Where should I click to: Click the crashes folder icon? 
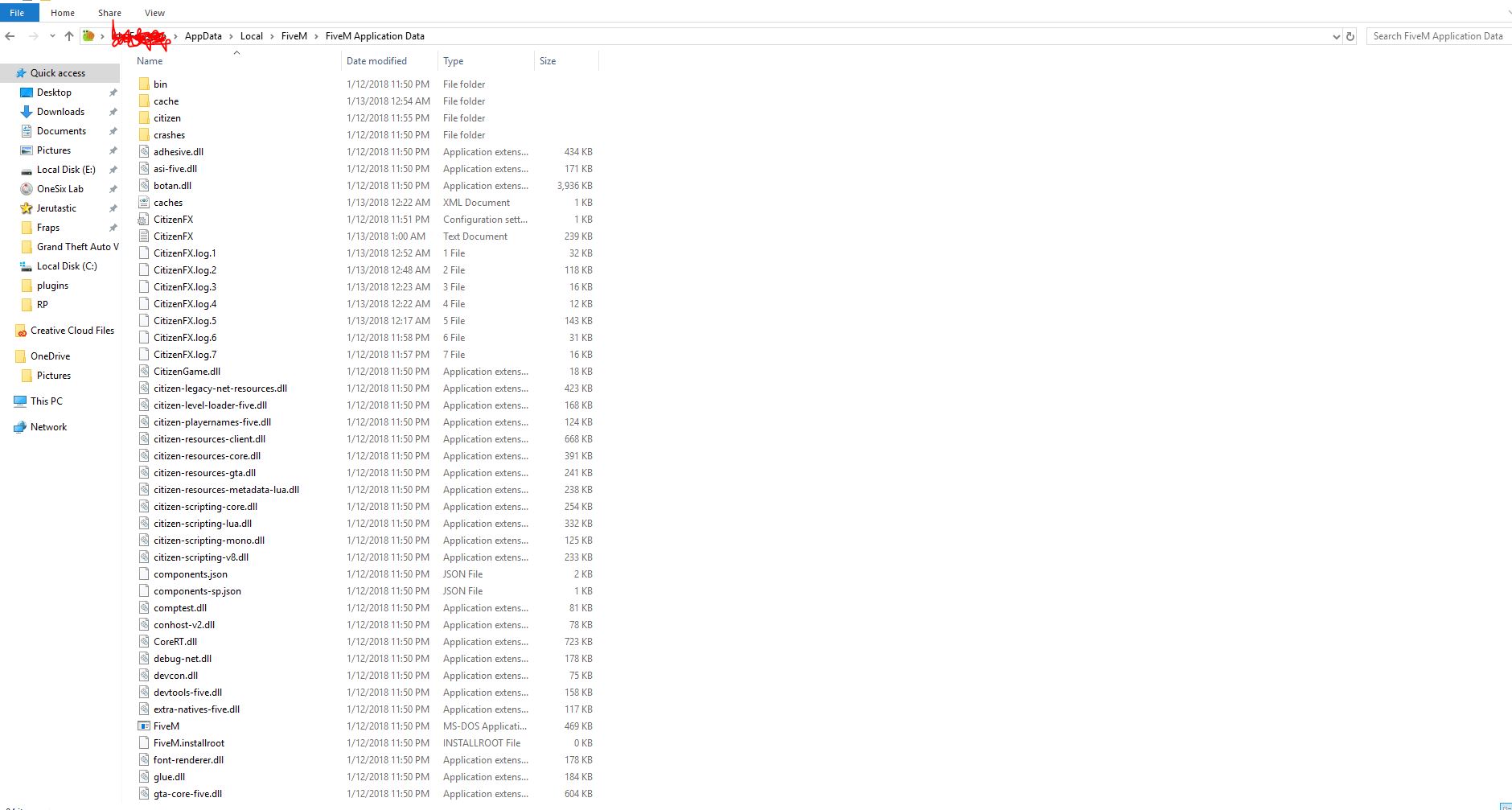coord(144,134)
